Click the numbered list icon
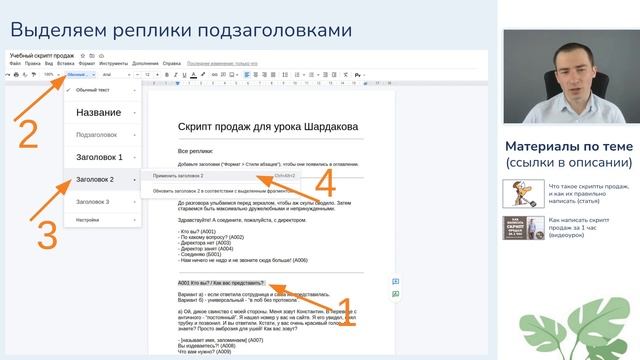Viewport: 640px width, 360px height. click(x=297, y=75)
